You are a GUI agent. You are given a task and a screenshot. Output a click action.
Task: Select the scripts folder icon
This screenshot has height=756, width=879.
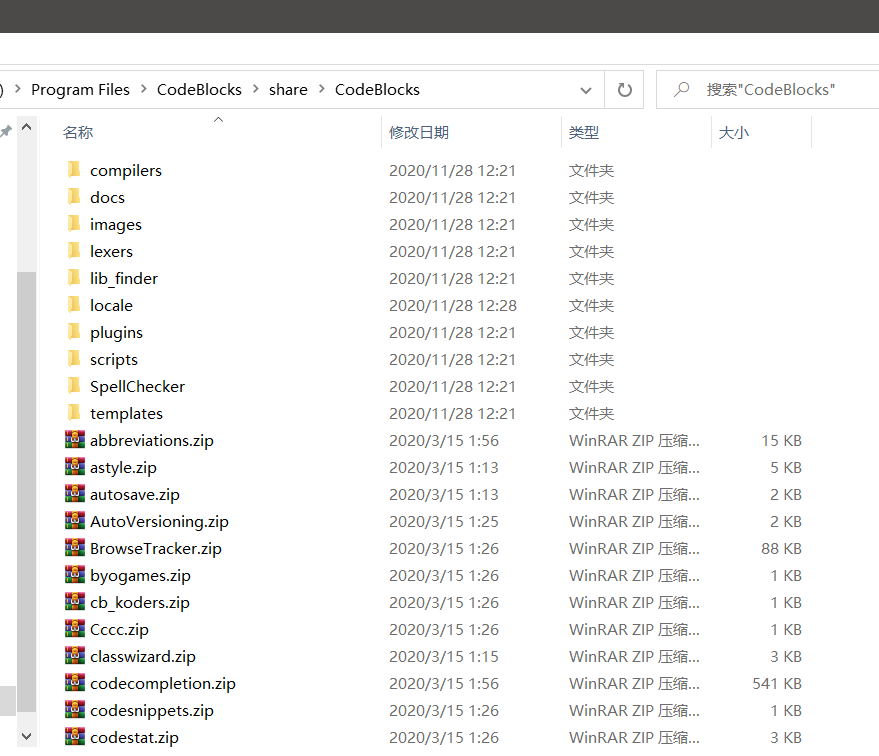[x=74, y=358]
